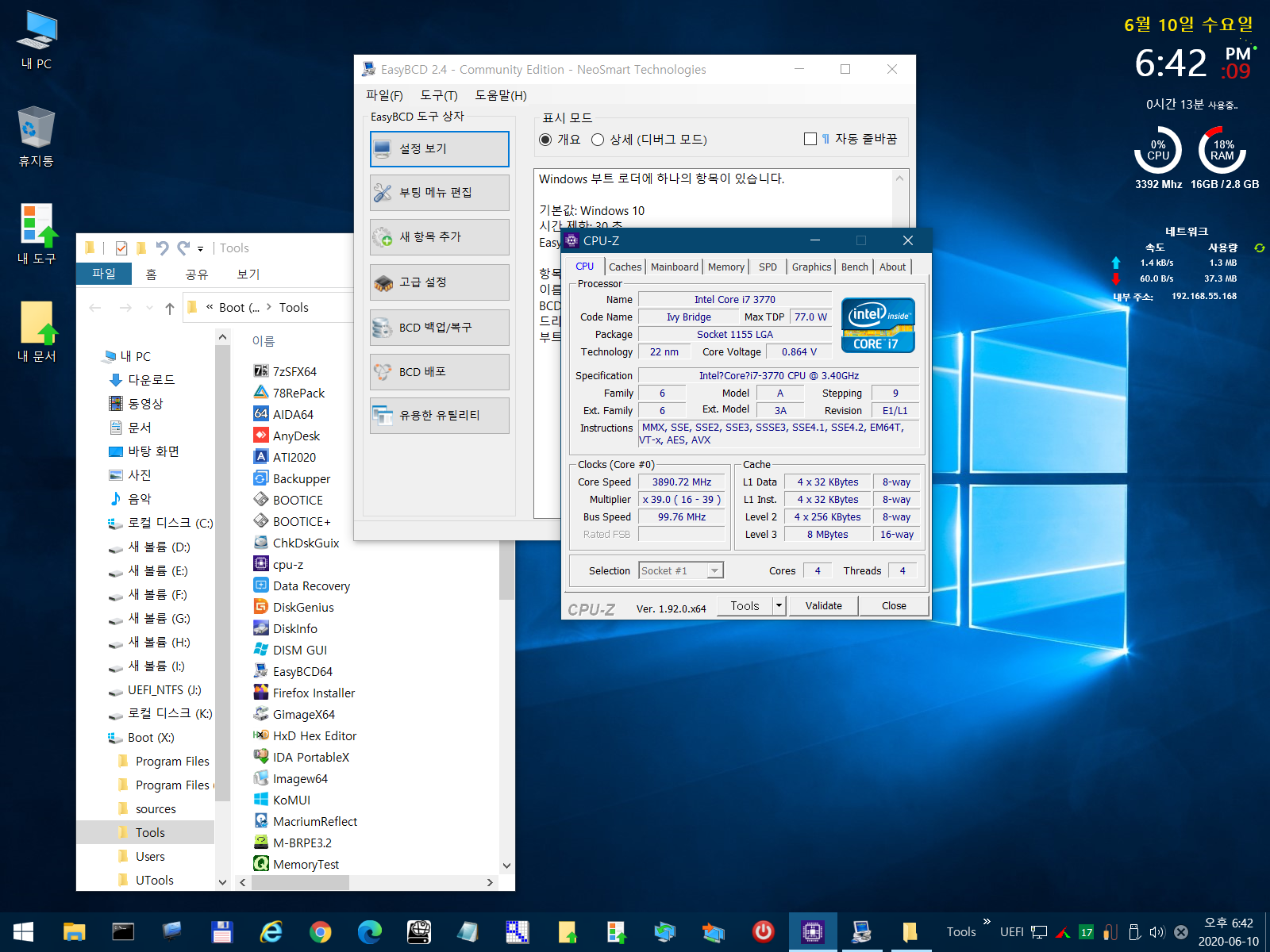Go up one folder level in Explorer

pyautogui.click(x=170, y=308)
